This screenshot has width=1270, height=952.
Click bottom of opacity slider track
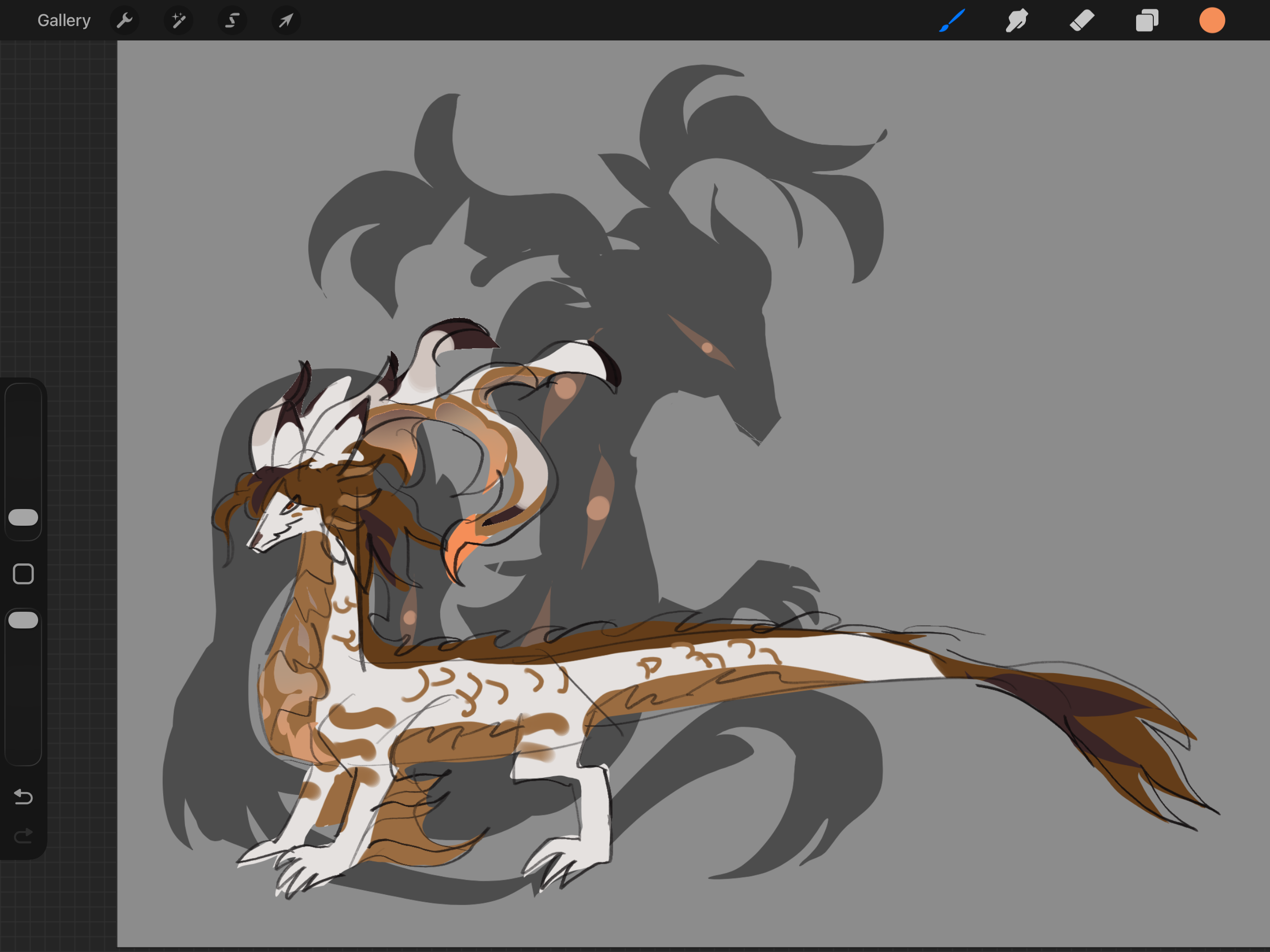23,755
